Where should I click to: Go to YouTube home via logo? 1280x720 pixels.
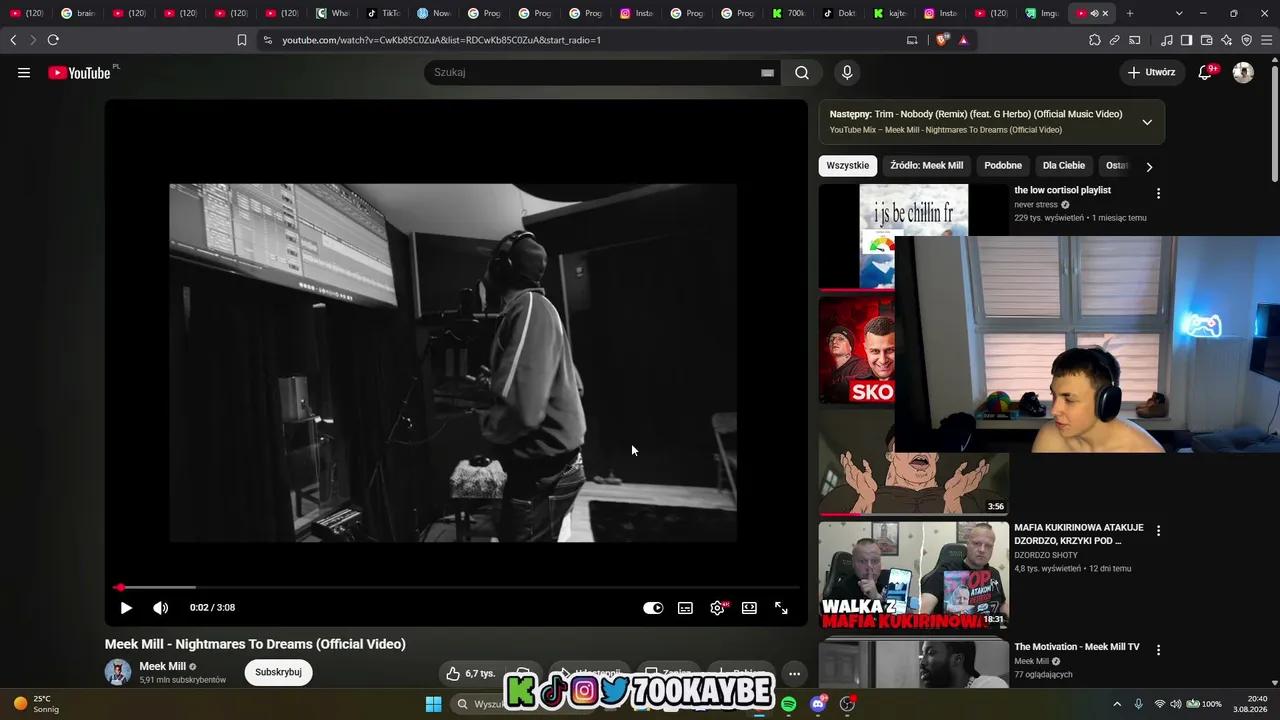(80, 72)
